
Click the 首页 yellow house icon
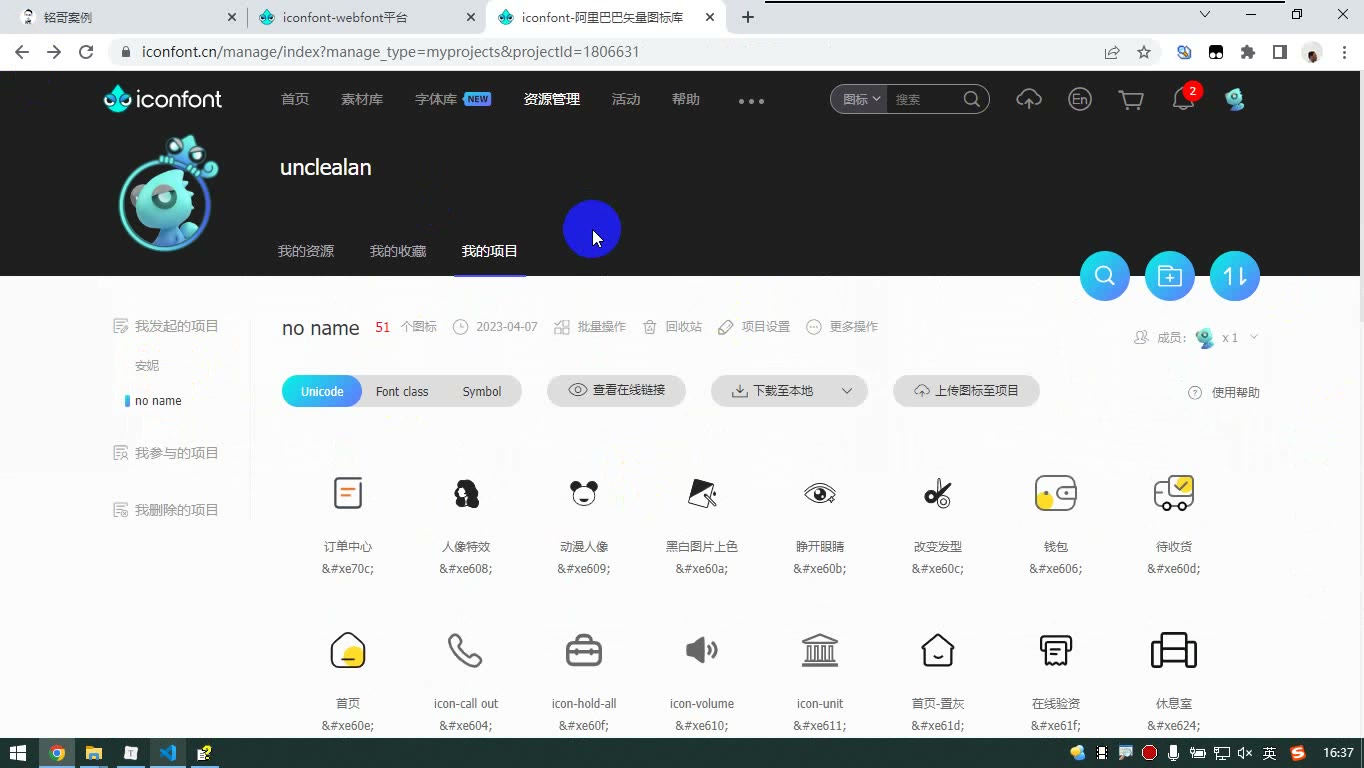[x=348, y=650]
